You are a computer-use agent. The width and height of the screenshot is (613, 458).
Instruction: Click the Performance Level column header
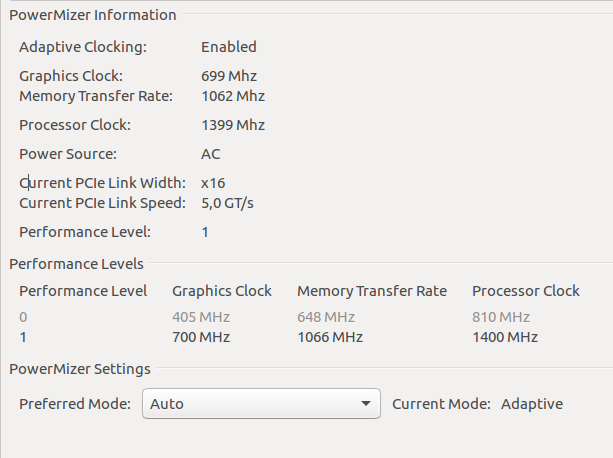pos(83,291)
